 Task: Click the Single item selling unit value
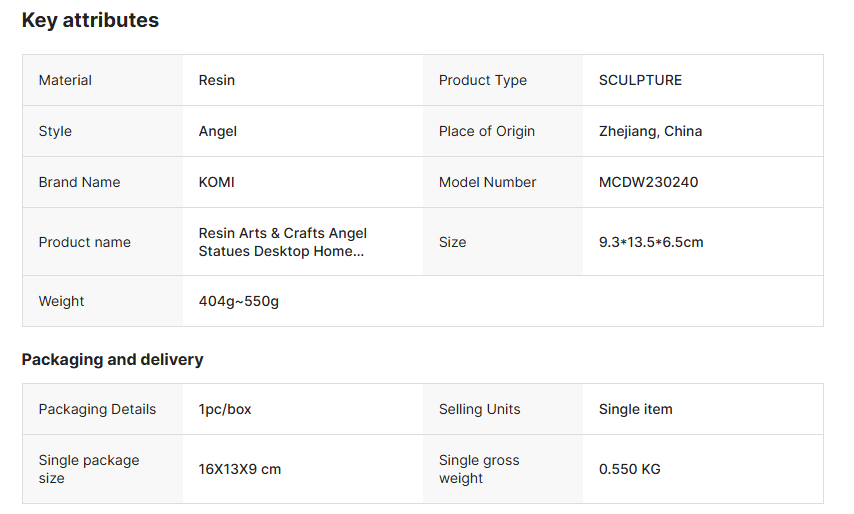coord(636,409)
